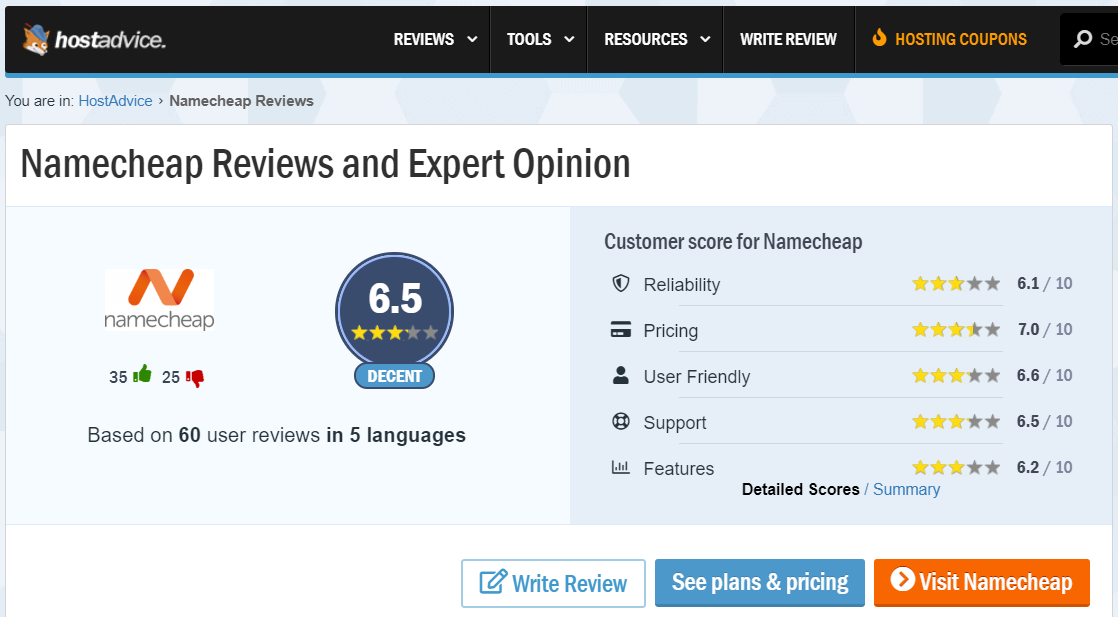Click the arrow icon on Visit Namecheap button
The image size is (1118, 617).
tap(903, 579)
